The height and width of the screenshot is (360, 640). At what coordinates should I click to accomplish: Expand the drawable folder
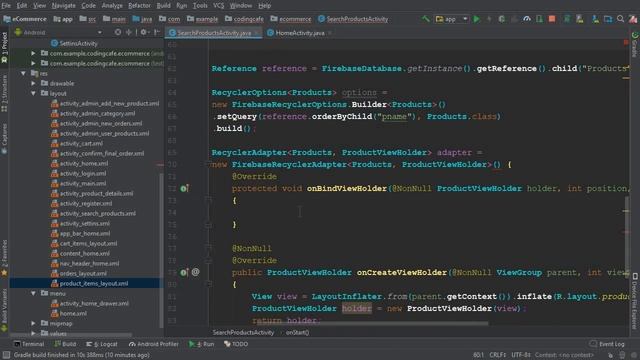point(33,83)
